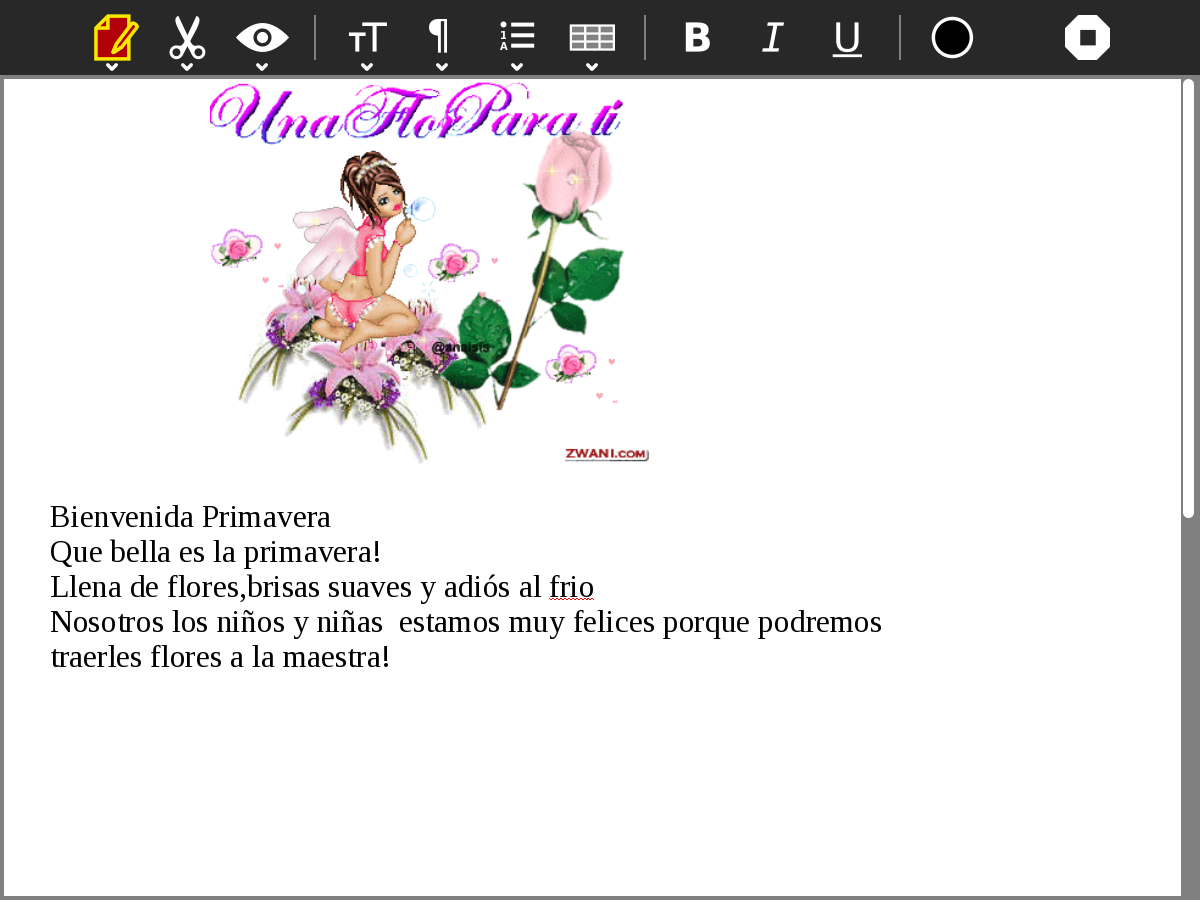Open the Activity notebook-and-pencil toolbar icon
This screenshot has height=900, width=1200.
115,38
